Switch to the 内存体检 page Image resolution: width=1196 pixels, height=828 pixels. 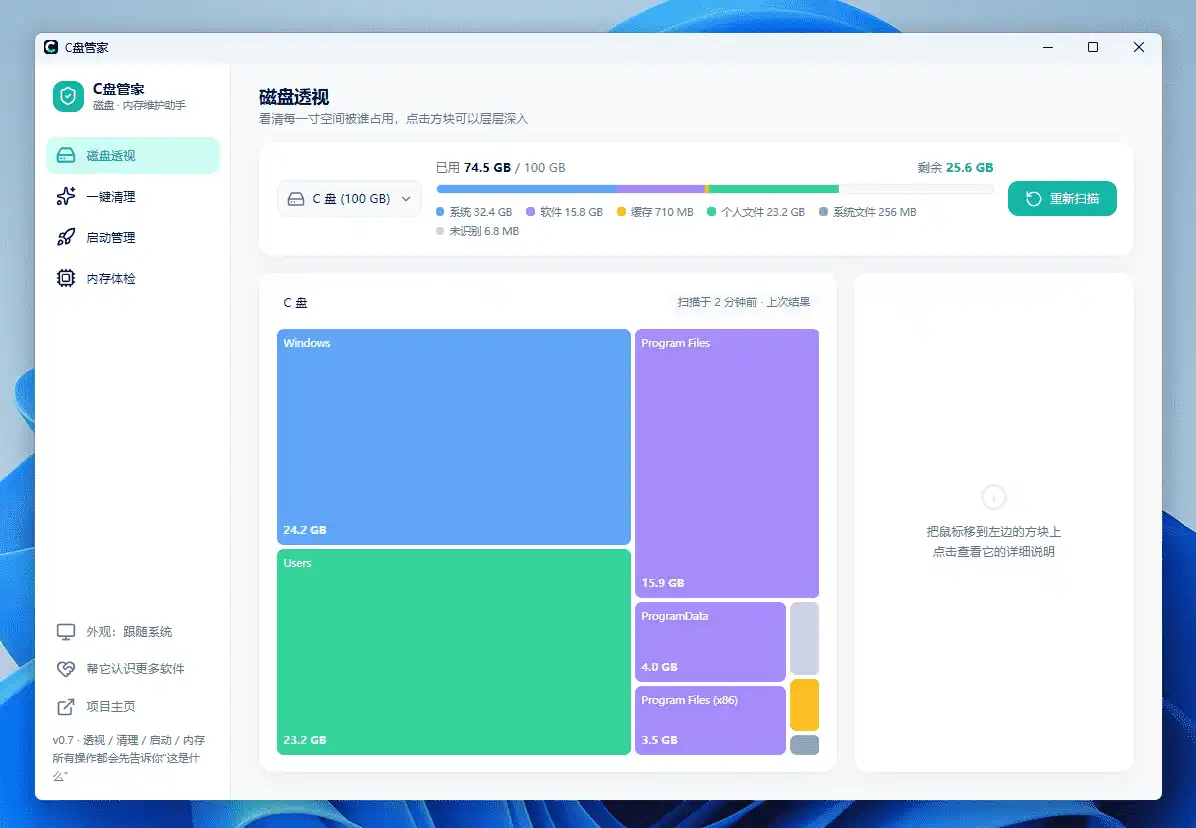[133, 278]
